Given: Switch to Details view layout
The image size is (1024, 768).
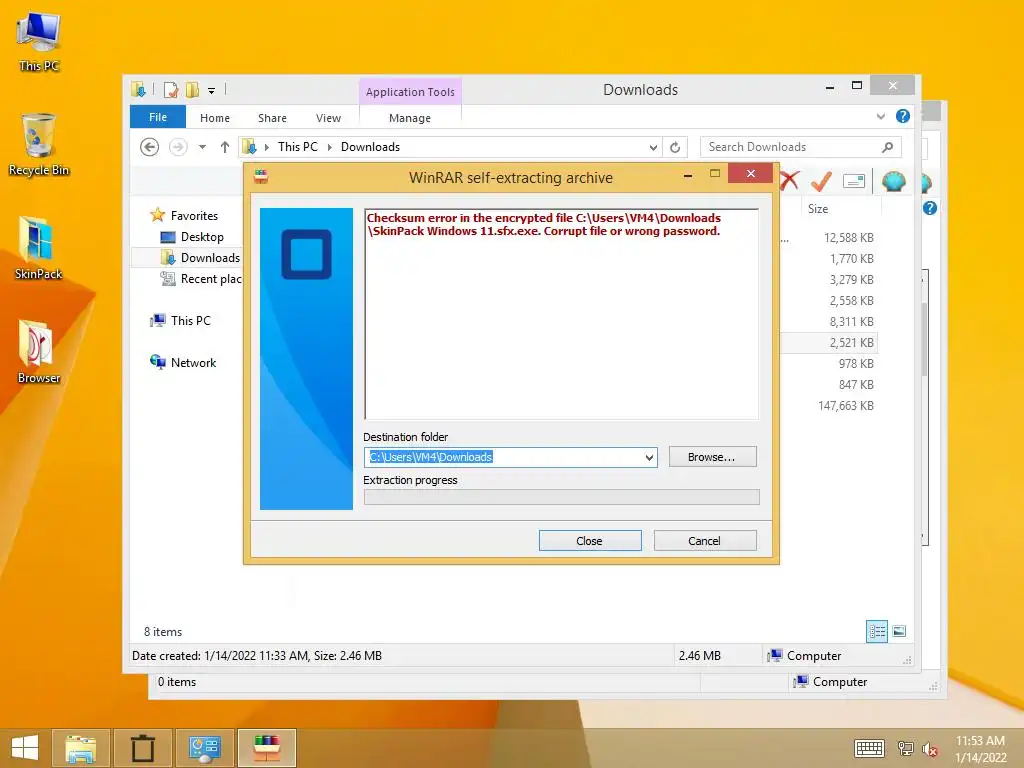Looking at the screenshot, I should (x=876, y=632).
